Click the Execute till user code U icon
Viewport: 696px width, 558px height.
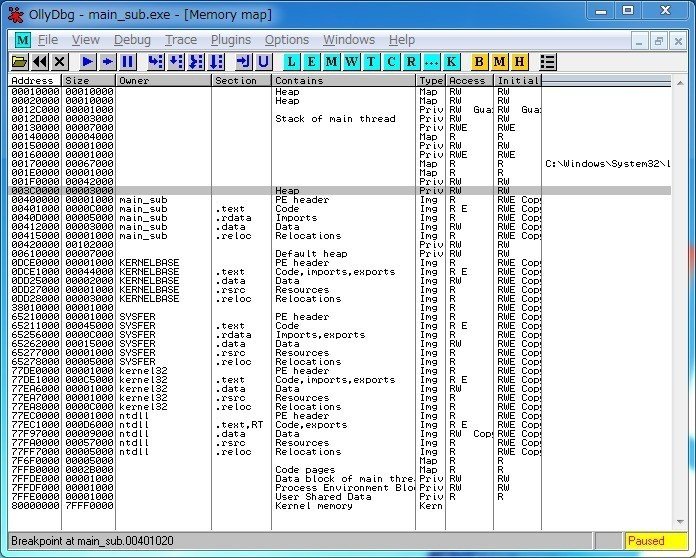pyautogui.click(x=263, y=62)
